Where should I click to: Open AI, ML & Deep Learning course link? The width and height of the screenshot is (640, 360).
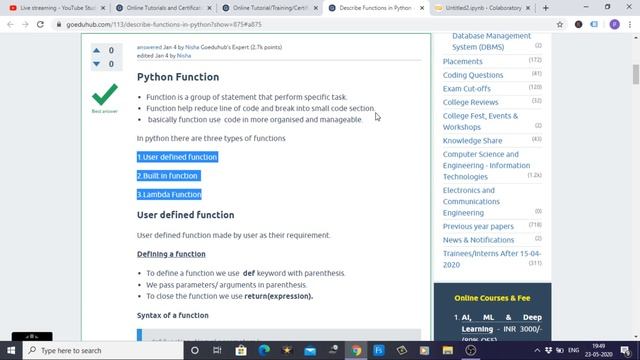(502, 323)
